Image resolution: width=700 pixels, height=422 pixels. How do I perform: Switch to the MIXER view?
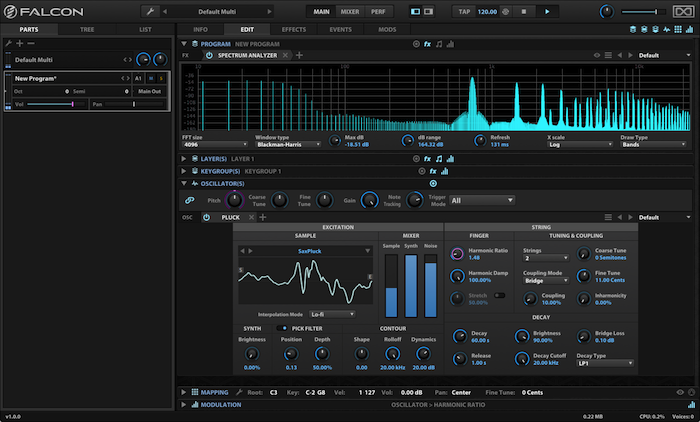(350, 12)
